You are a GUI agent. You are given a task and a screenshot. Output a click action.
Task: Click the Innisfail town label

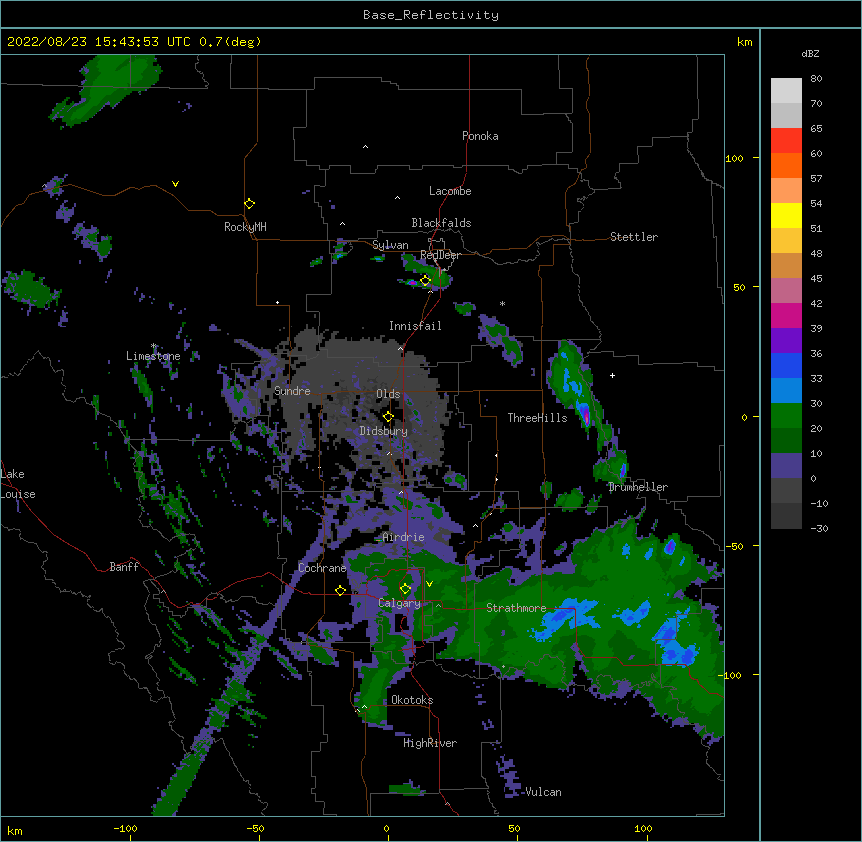click(415, 326)
